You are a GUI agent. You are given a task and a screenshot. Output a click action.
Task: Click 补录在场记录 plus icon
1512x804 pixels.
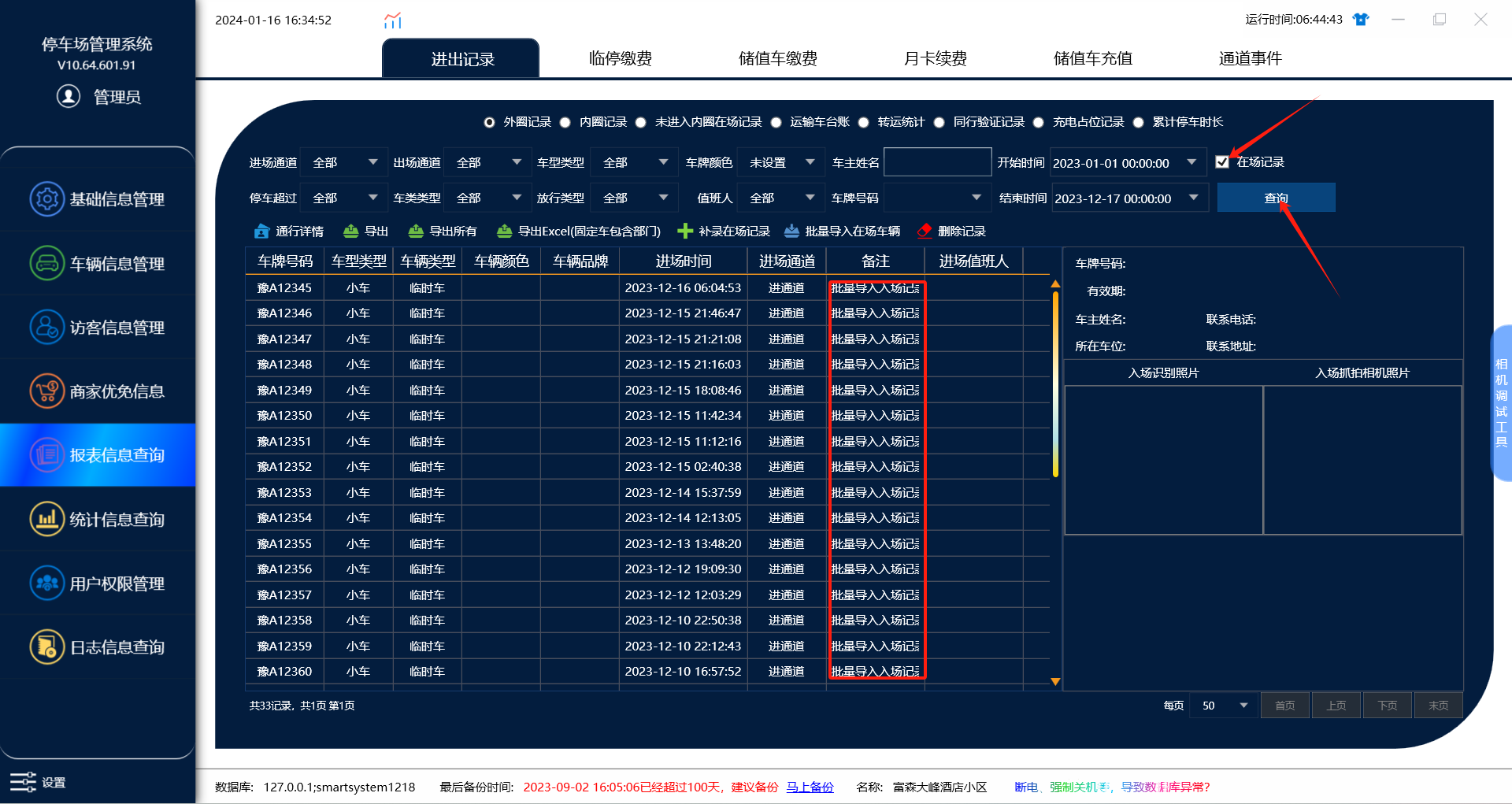click(685, 231)
